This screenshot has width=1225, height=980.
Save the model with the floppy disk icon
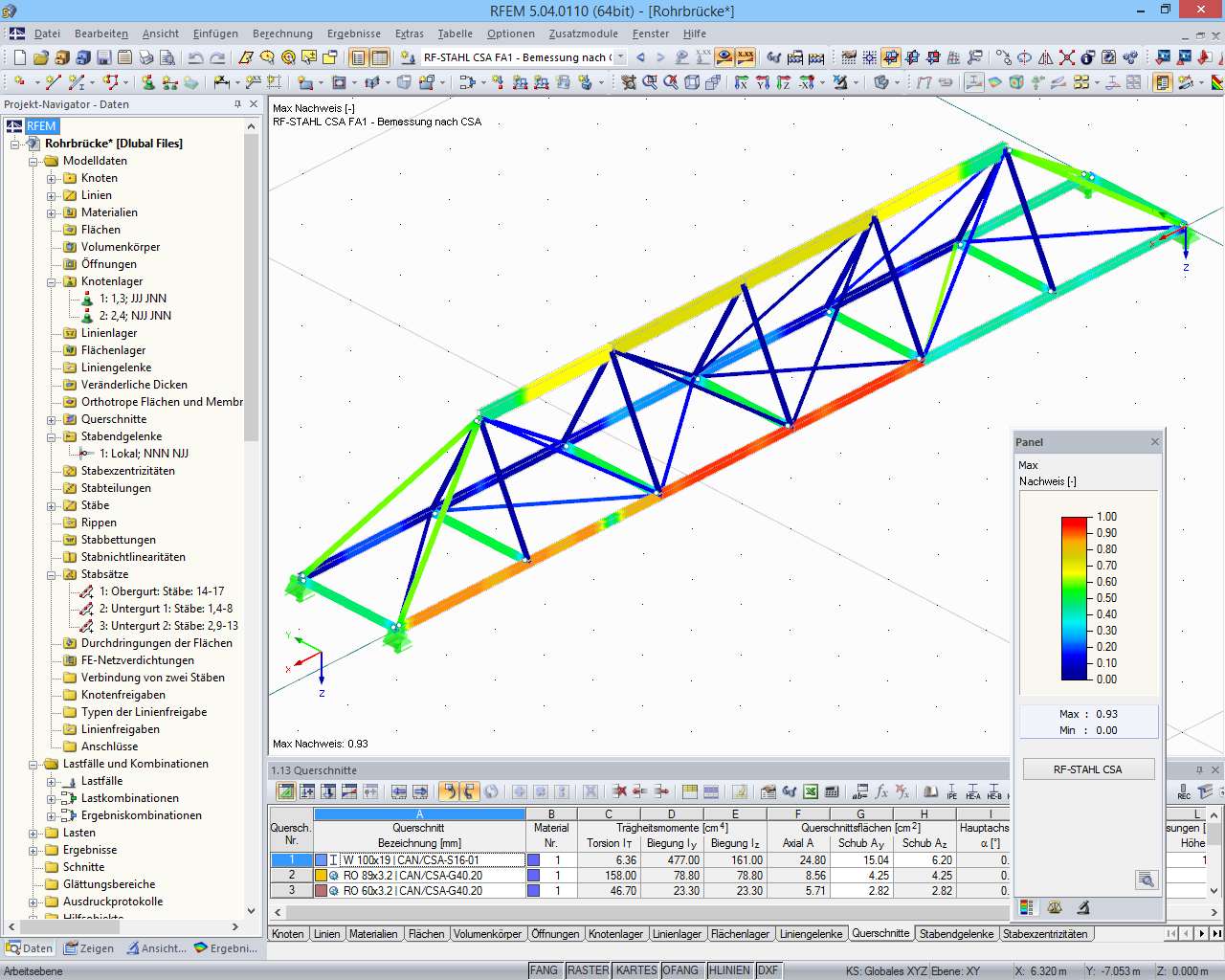(x=104, y=57)
